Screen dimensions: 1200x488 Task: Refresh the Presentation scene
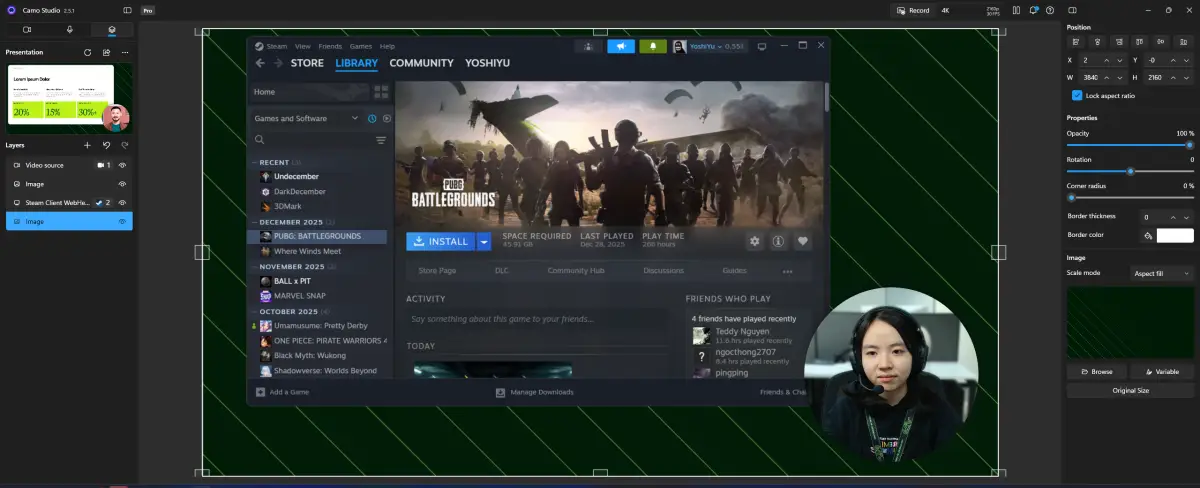87,52
